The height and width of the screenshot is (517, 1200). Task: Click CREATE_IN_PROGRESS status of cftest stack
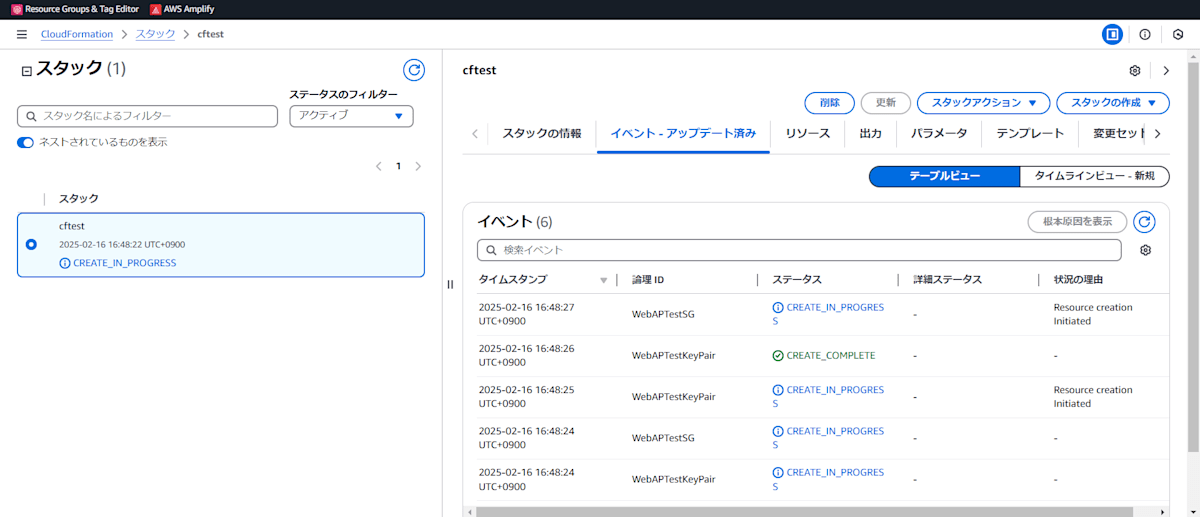118,263
